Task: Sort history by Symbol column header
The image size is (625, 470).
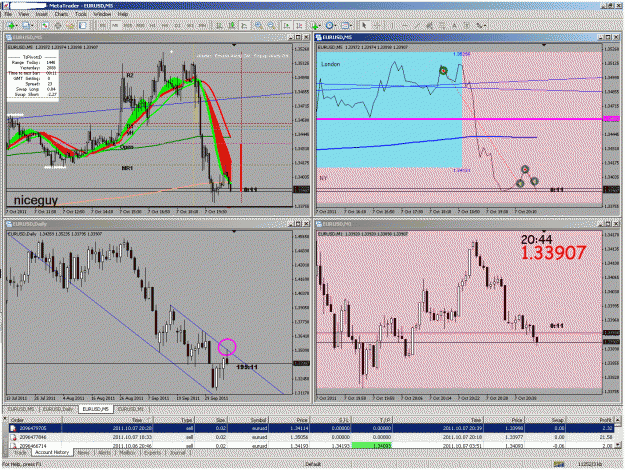Action: (248, 420)
